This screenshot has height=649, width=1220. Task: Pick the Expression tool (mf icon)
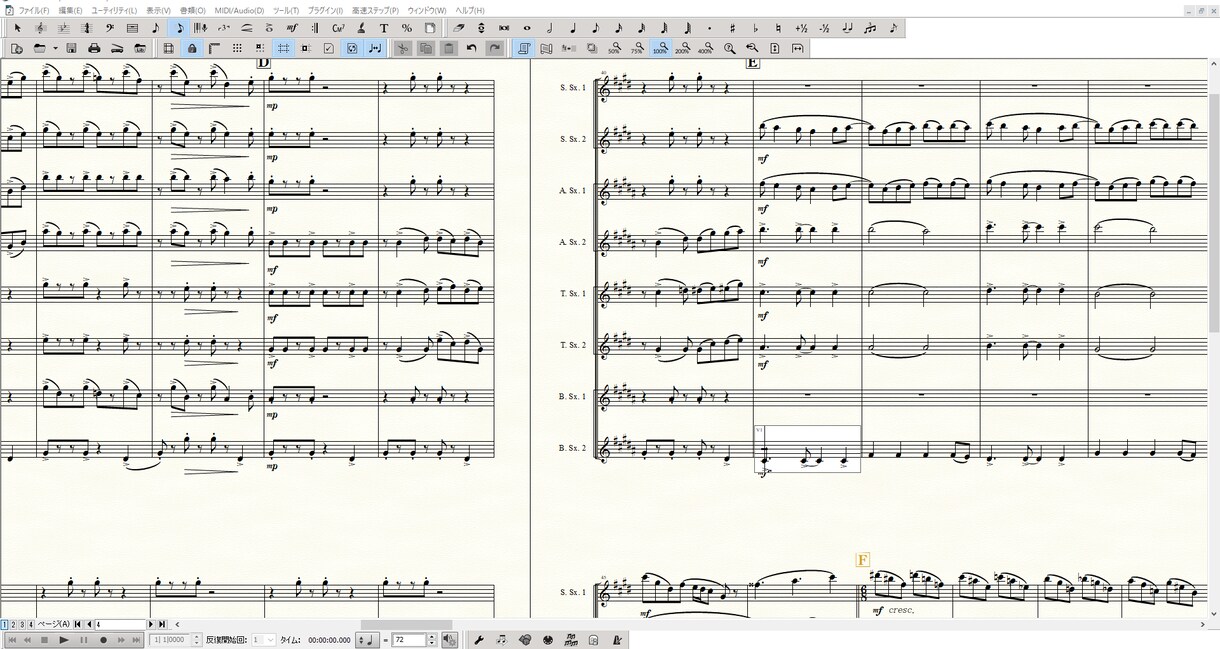pos(291,28)
